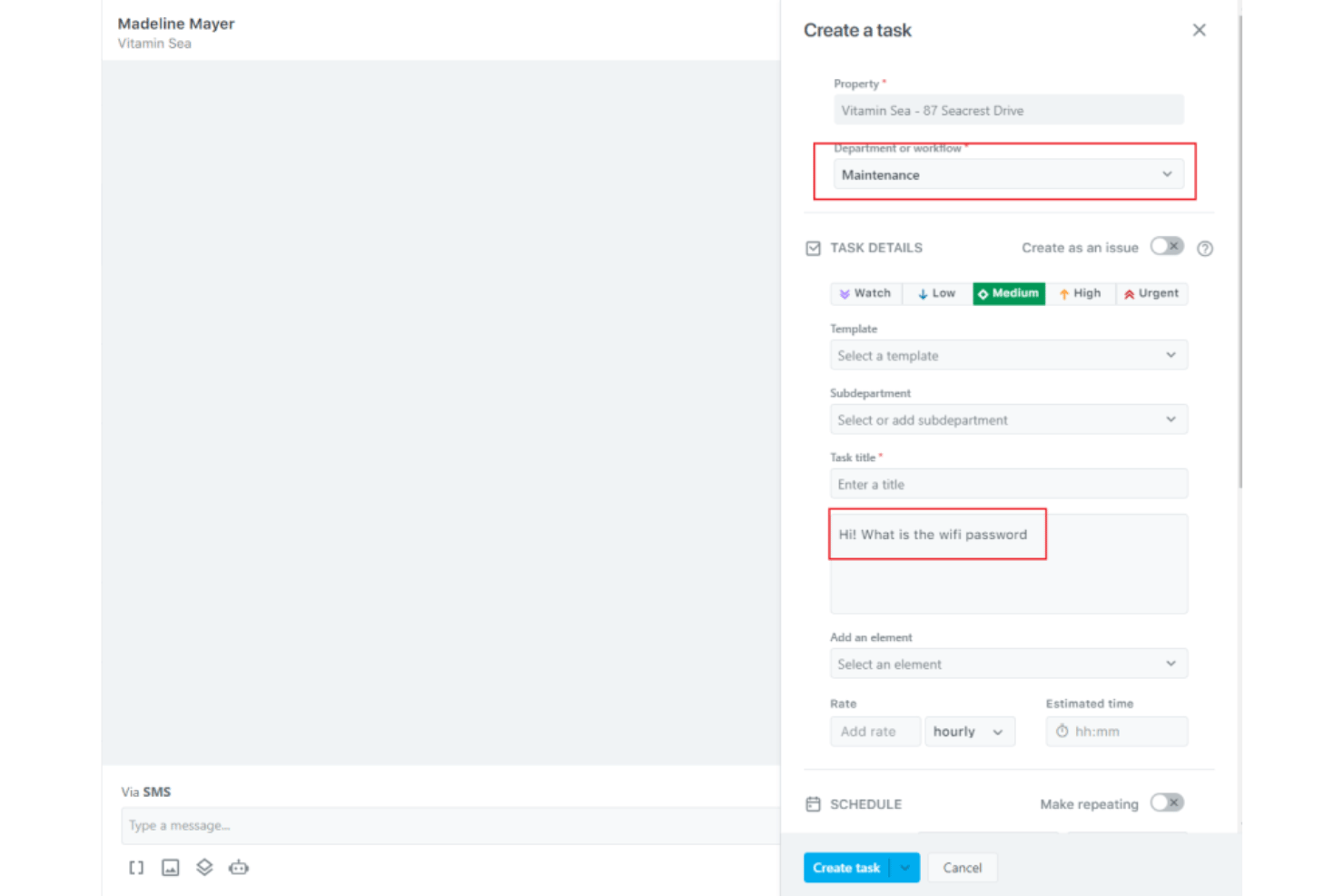The height and width of the screenshot is (896, 1344).
Task: Select Medium priority
Action: (x=1009, y=293)
